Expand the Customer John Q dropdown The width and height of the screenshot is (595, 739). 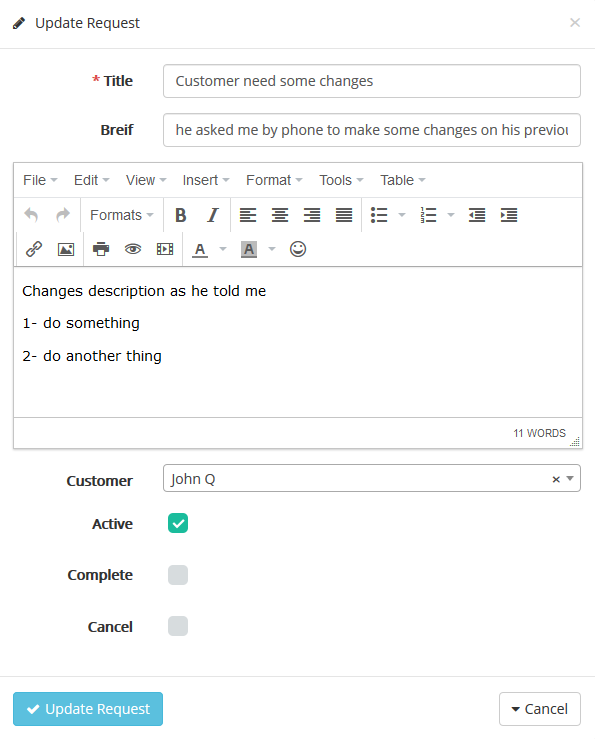[570, 478]
